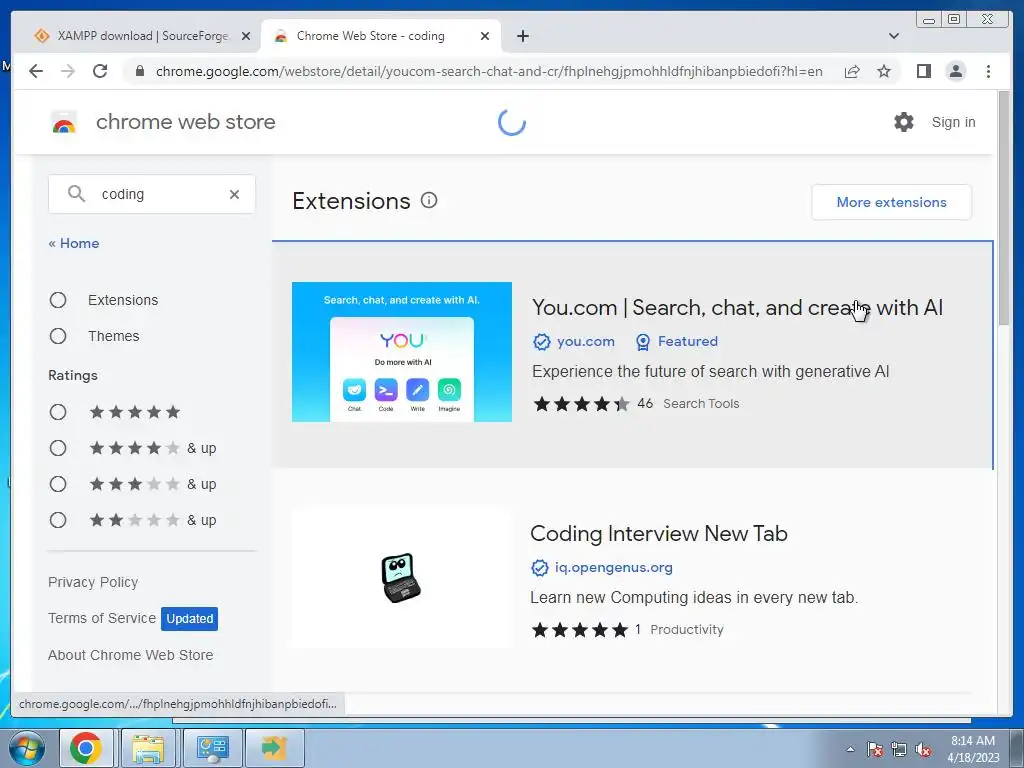This screenshot has width=1024, height=768.
Task: Reload the current page
Action: 100,71
